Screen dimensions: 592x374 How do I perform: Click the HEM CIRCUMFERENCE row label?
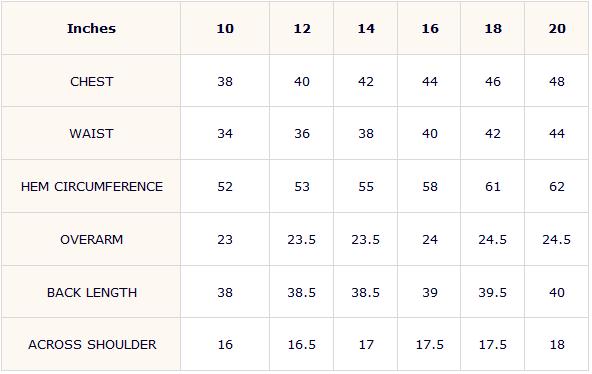pos(92,186)
